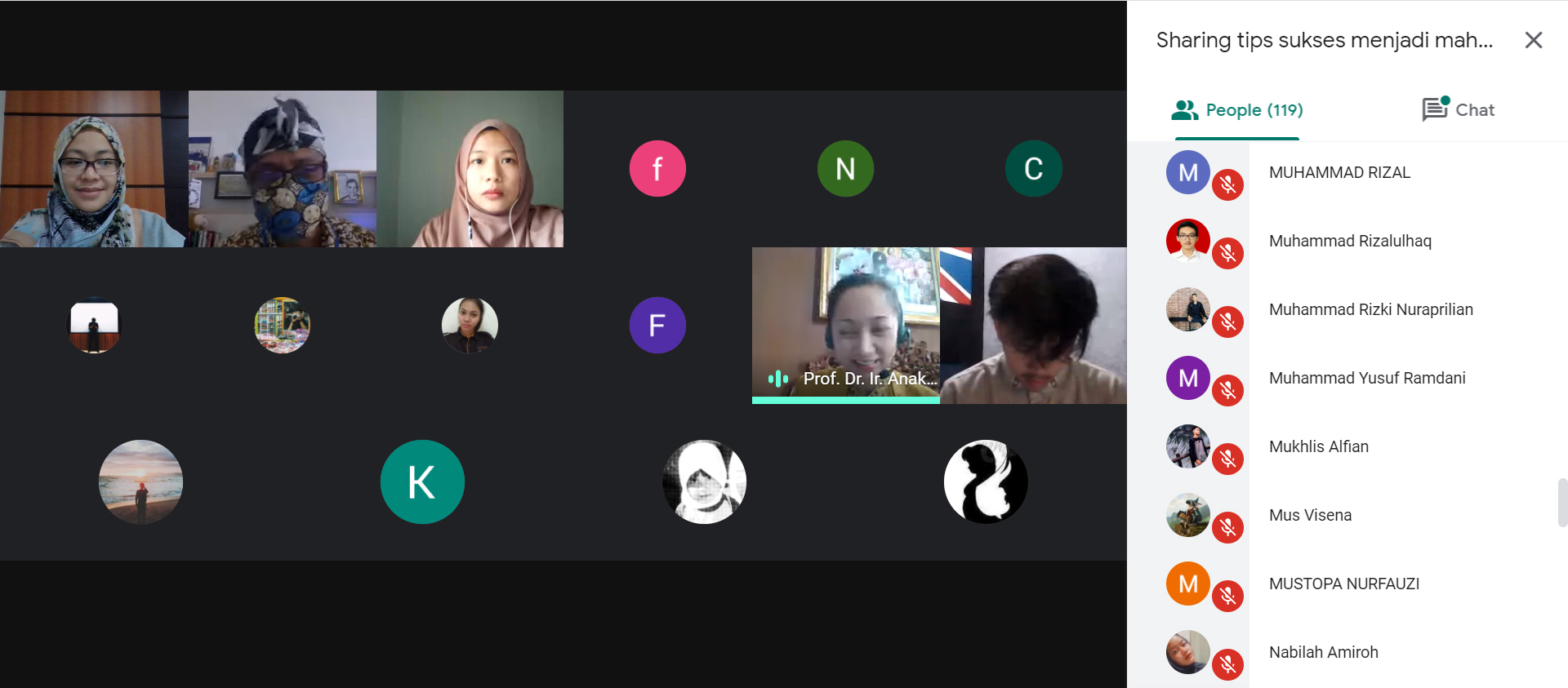Image resolution: width=1568 pixels, height=688 pixels.
Task: Click the muted mic icon for MUHAMMAD RIZAL
Action: [x=1227, y=185]
